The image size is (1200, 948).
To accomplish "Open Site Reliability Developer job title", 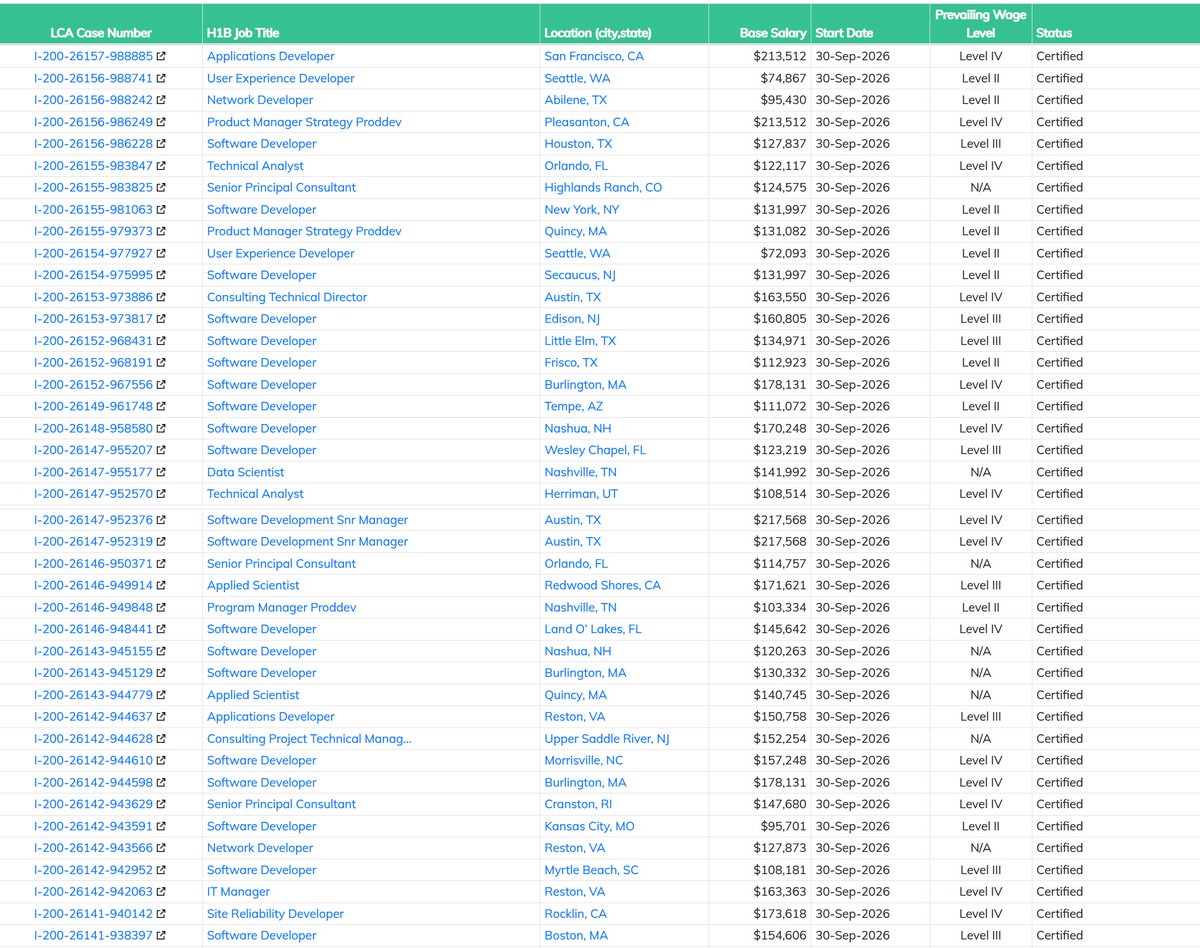I will pyautogui.click(x=275, y=914).
